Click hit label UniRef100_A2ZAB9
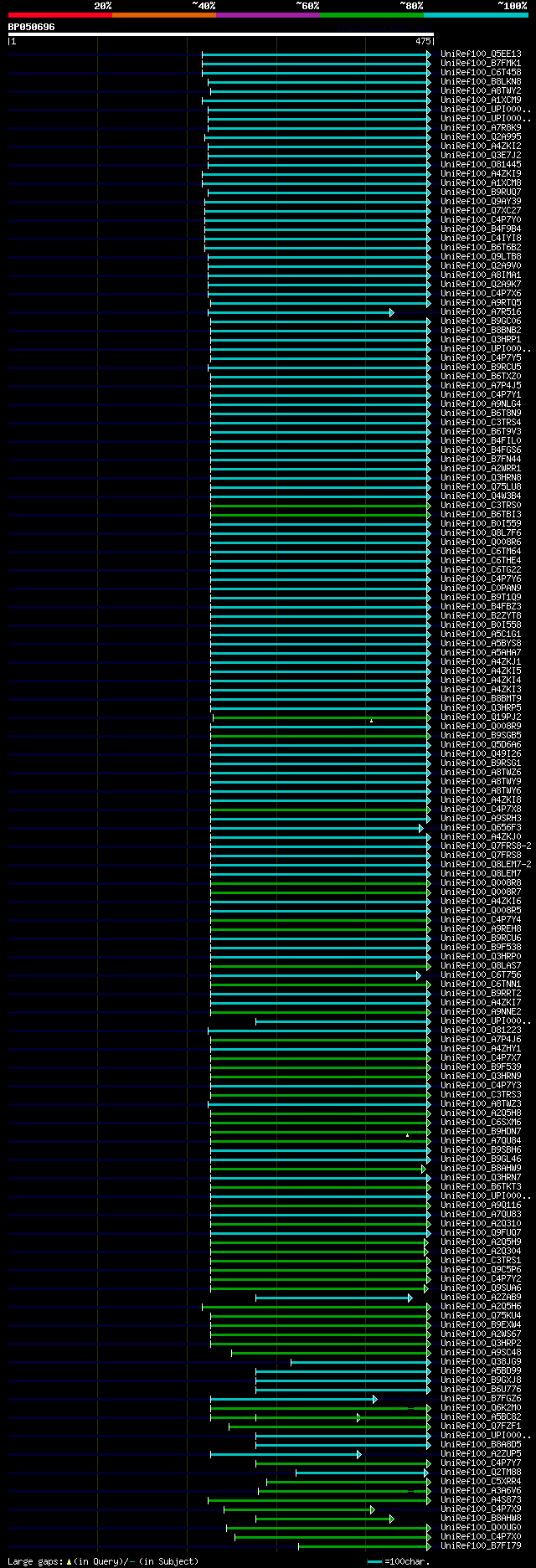The width and height of the screenshot is (536, 1568). pyautogui.click(x=481, y=1298)
